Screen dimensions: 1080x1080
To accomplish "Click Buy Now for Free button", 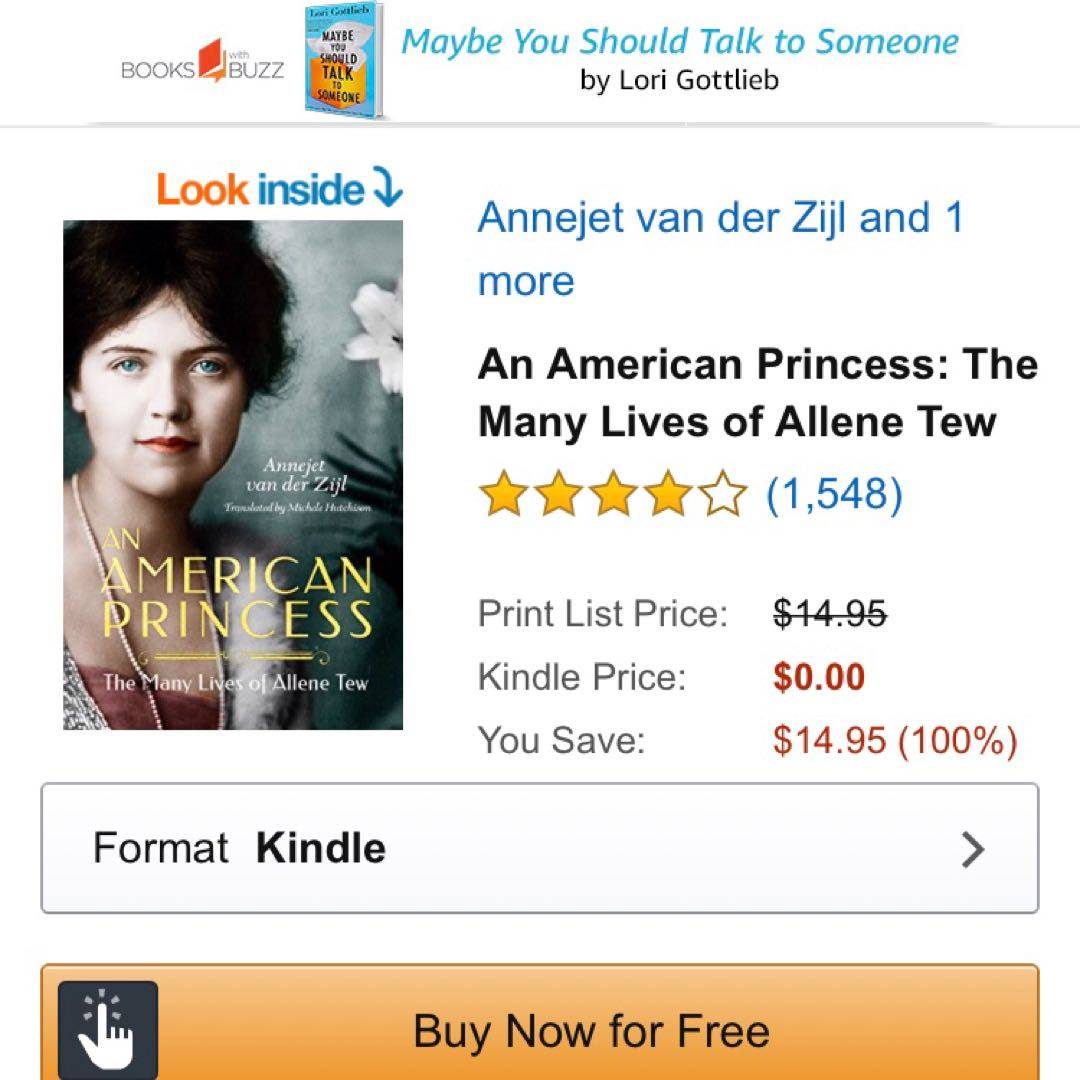I will click(x=540, y=1023).
